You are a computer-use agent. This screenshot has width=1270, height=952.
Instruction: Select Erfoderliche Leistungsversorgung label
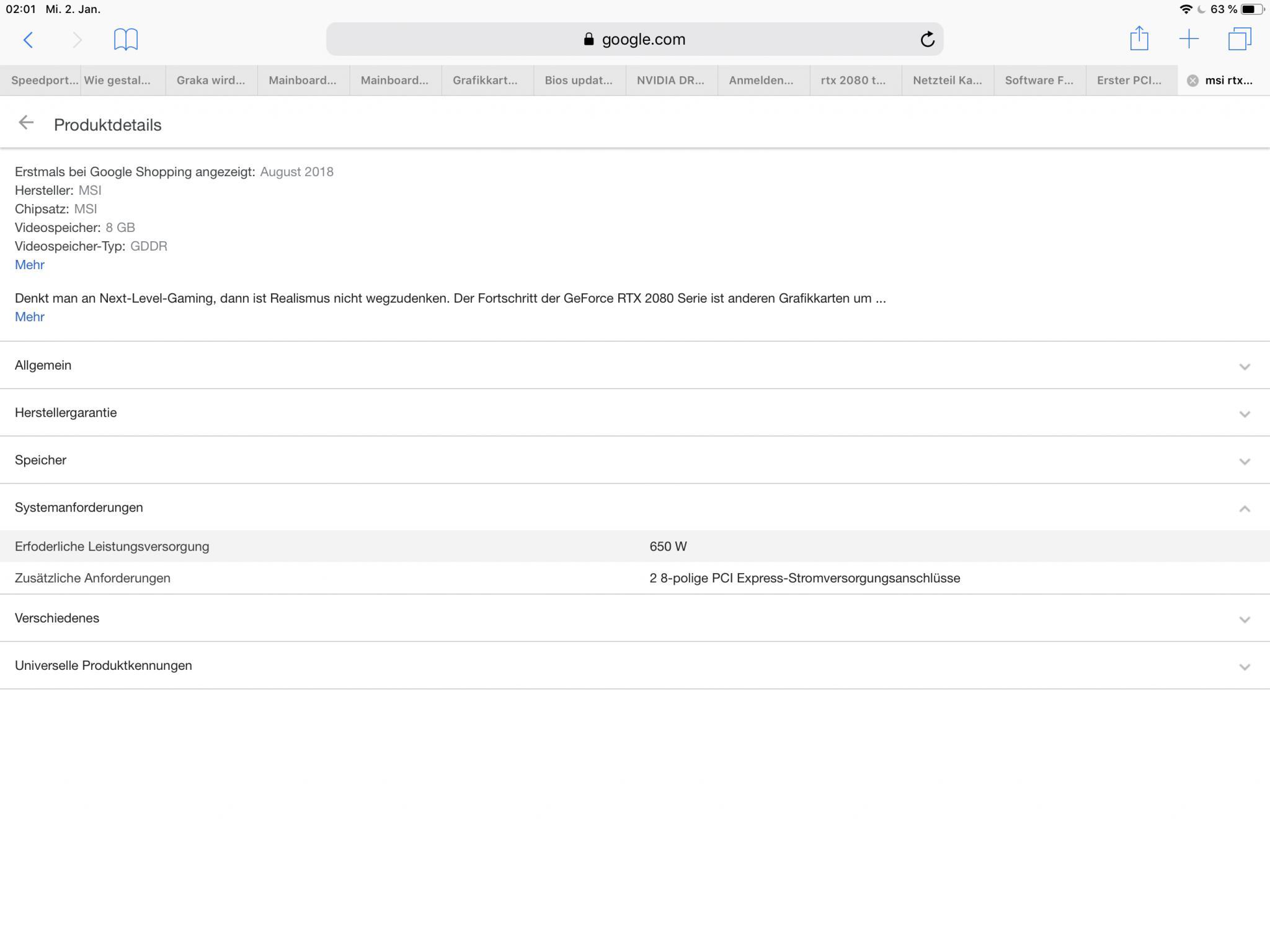click(112, 546)
